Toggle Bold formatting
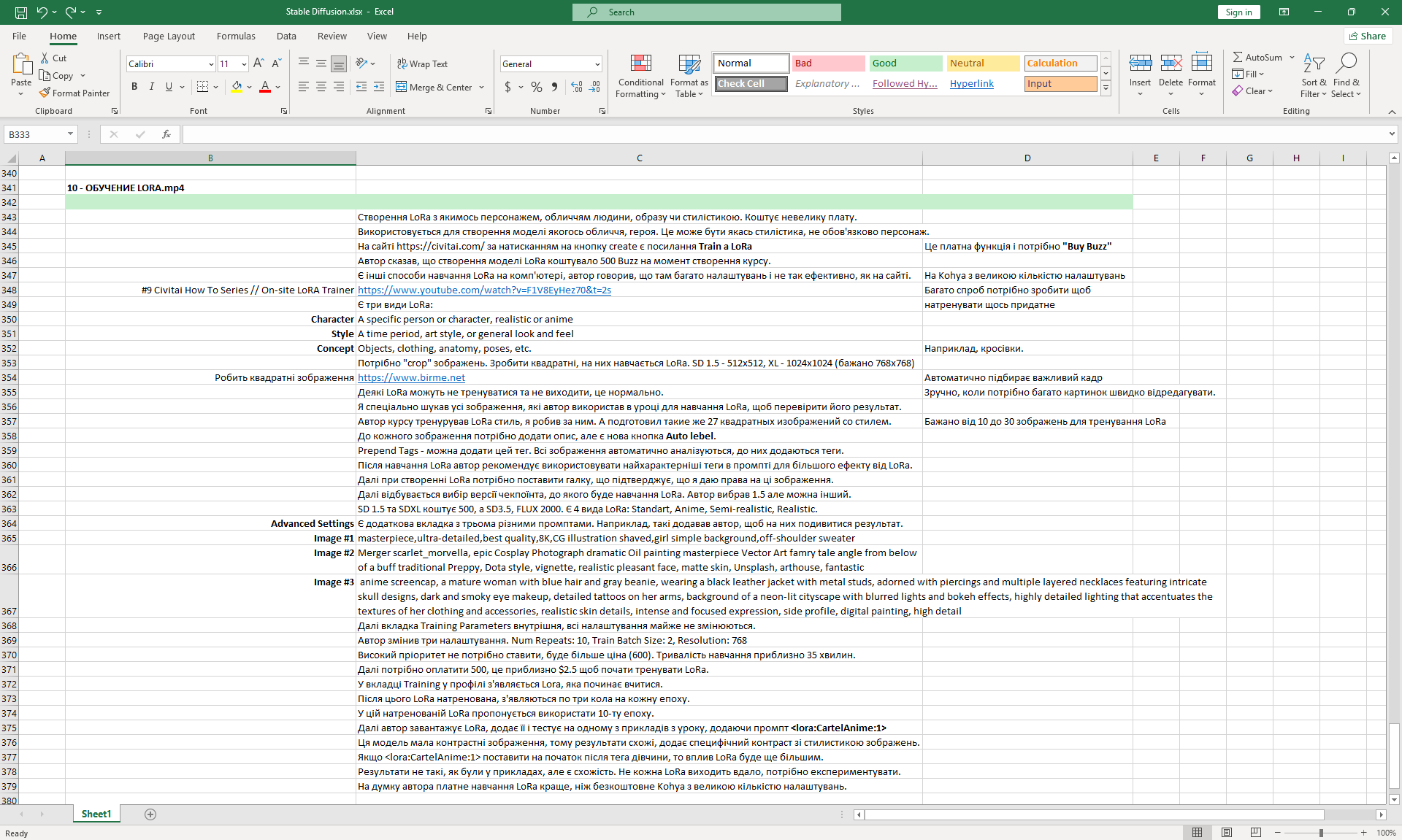The height and width of the screenshot is (840, 1402). (x=134, y=87)
